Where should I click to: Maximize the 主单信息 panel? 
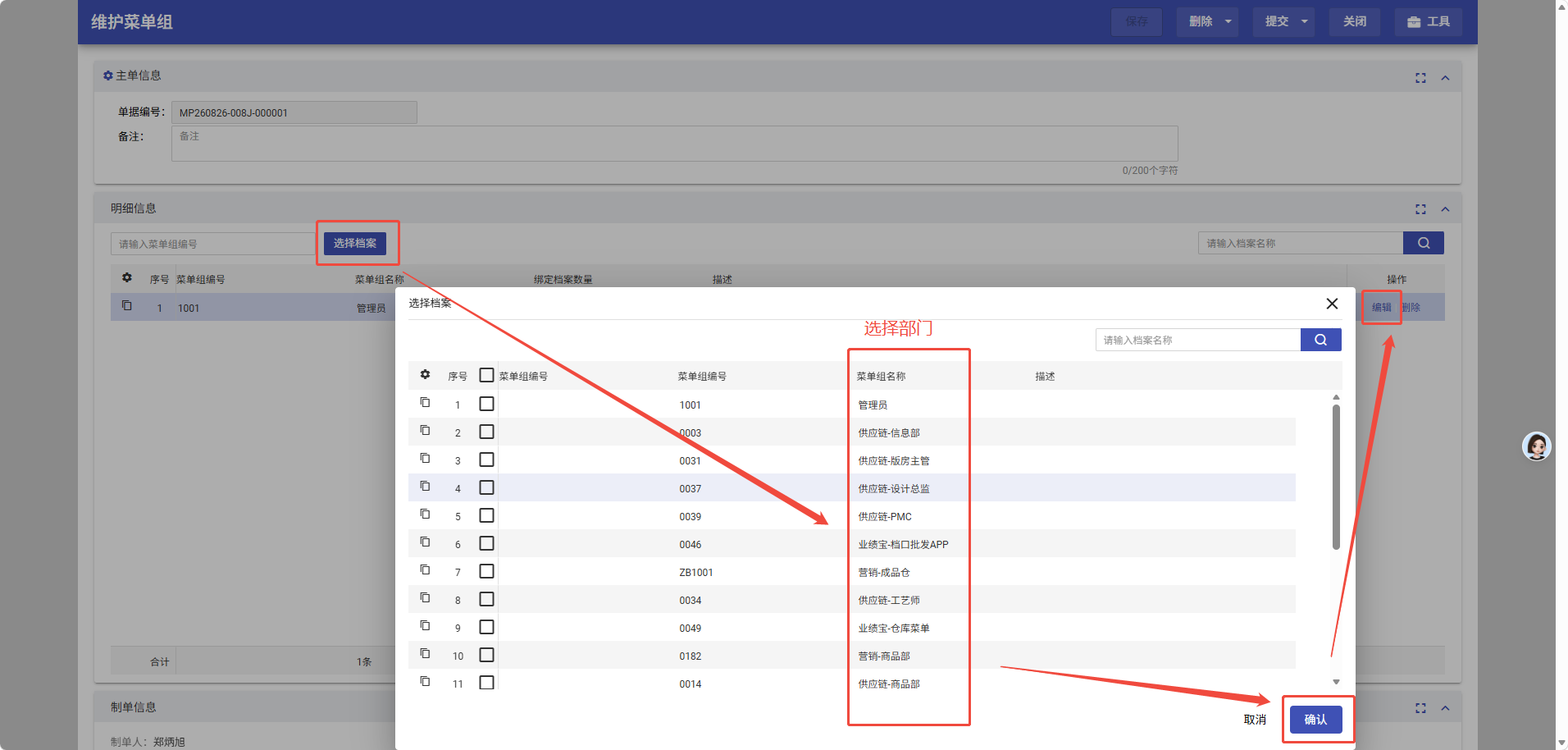(x=1420, y=78)
